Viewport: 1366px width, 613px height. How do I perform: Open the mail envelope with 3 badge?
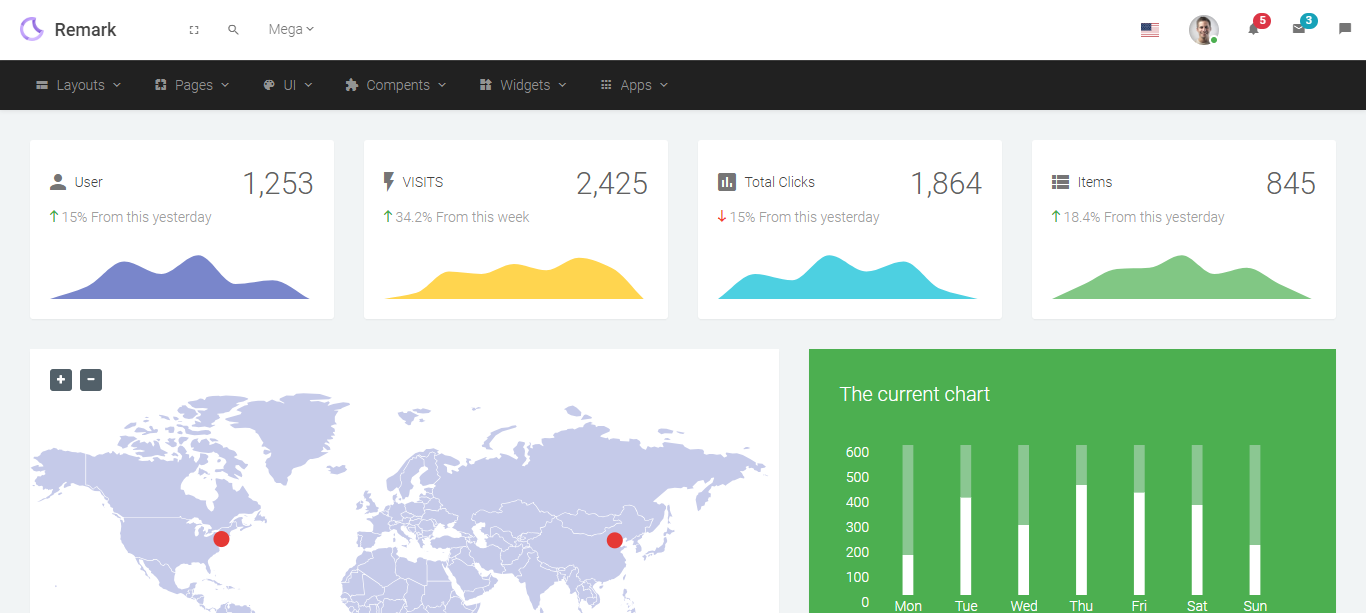point(1299,29)
